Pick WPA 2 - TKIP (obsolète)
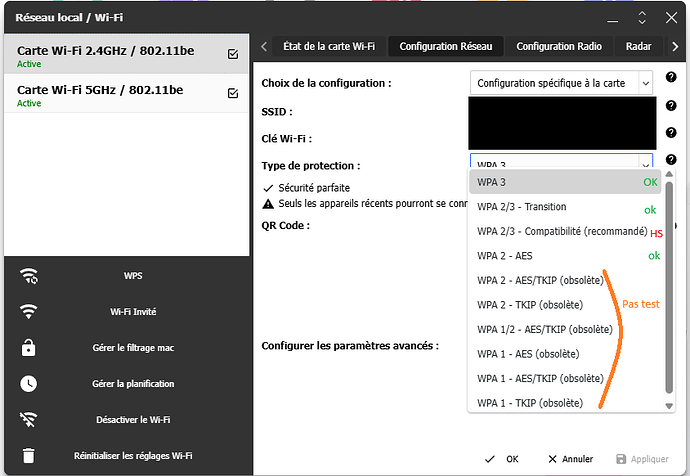Viewport: 690px width, 476px height. 565,305
